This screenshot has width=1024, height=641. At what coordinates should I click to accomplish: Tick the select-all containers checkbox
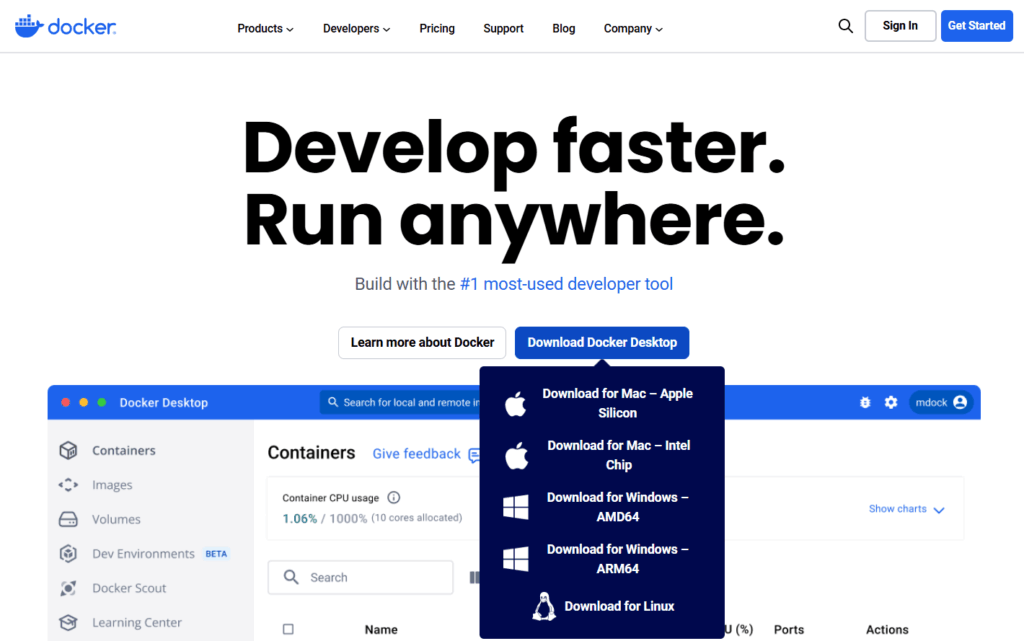[288, 629]
